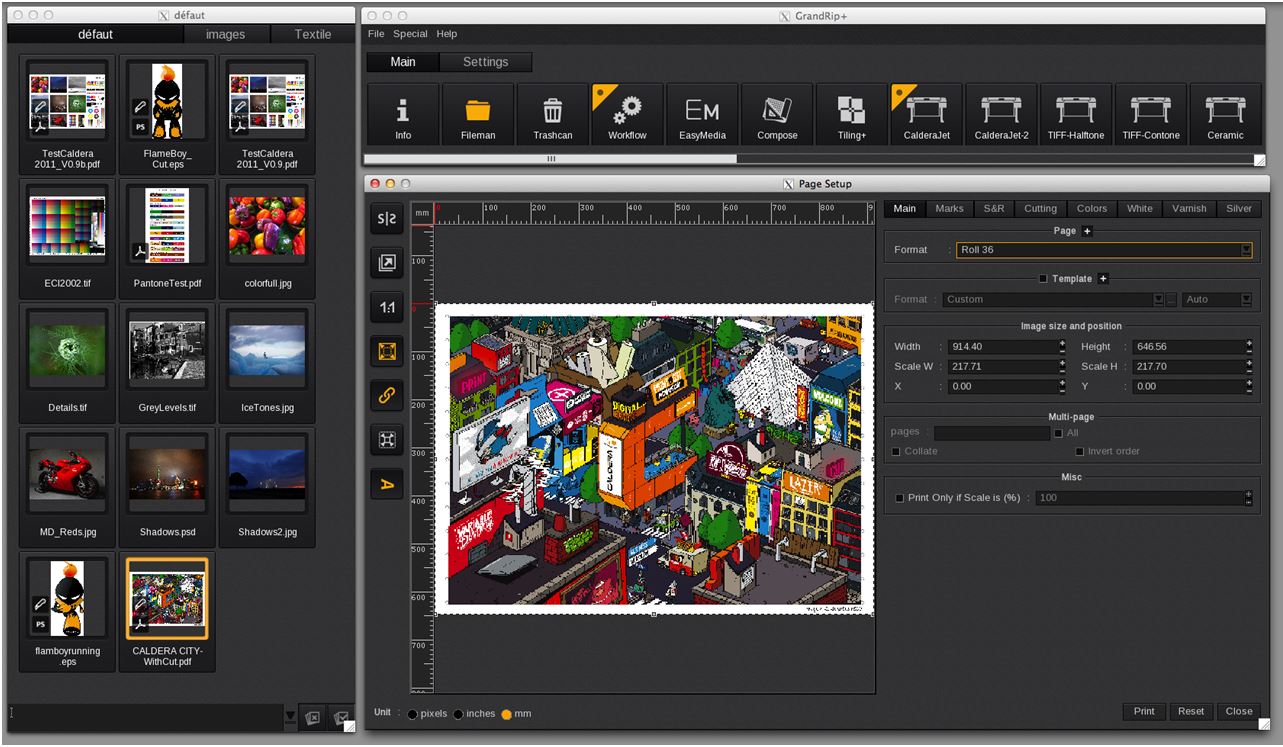Select the 1:1 zoom icon
Image resolution: width=1283 pixels, height=747 pixels.
coord(387,307)
